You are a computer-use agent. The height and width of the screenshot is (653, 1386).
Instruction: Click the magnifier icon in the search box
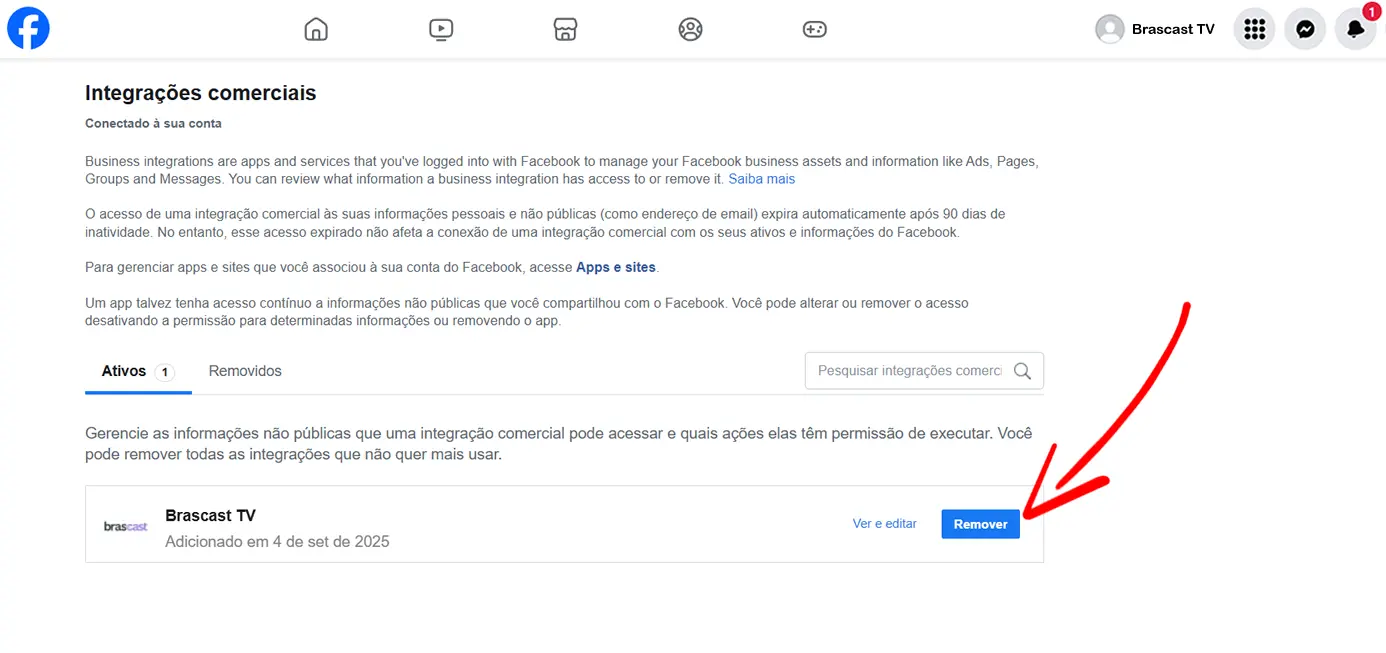pos(1022,371)
